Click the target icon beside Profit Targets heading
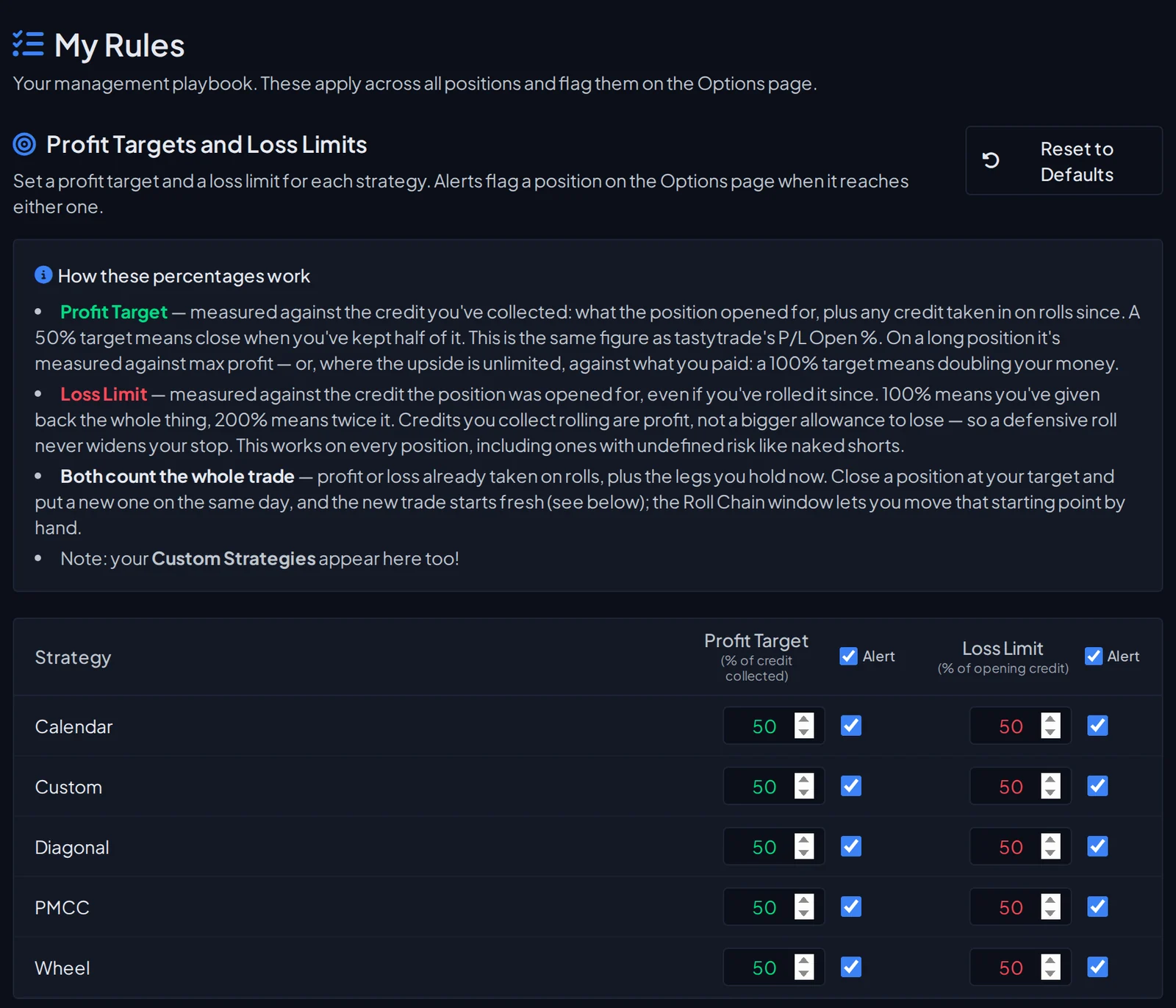The image size is (1176, 1008). tap(24, 144)
